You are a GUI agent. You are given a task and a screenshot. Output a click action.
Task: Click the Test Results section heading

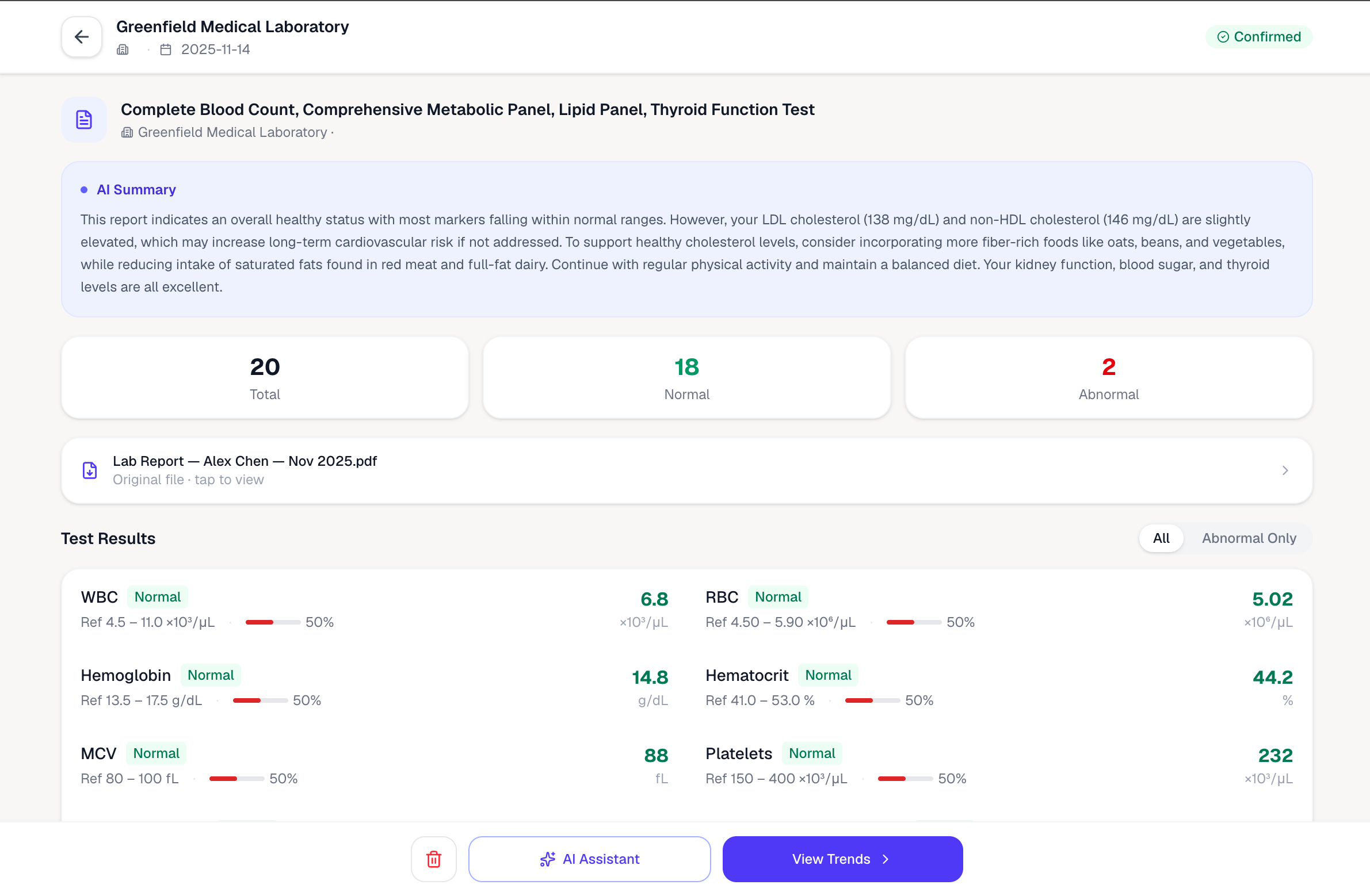click(108, 538)
